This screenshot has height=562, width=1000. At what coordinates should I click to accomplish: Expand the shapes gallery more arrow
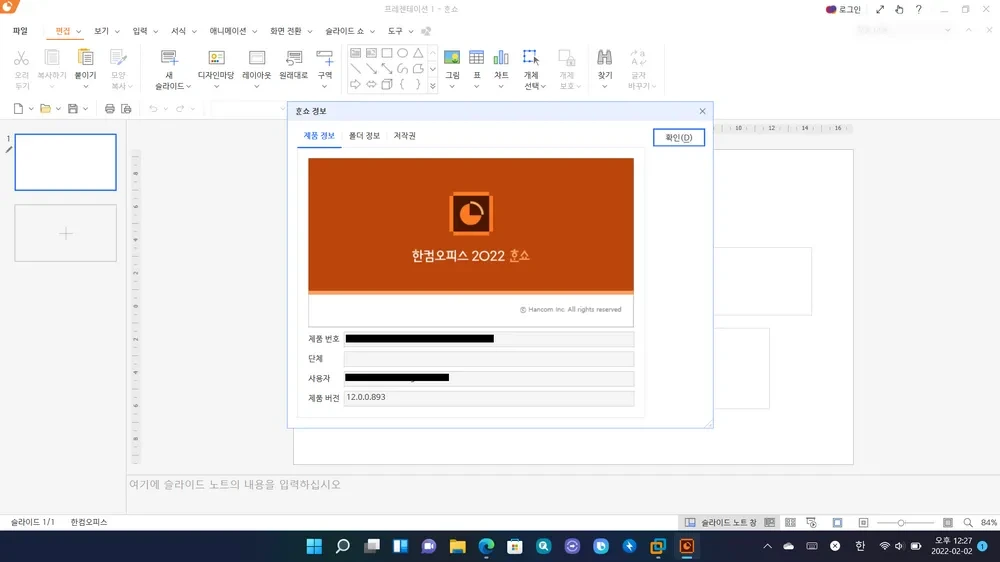(x=432, y=85)
